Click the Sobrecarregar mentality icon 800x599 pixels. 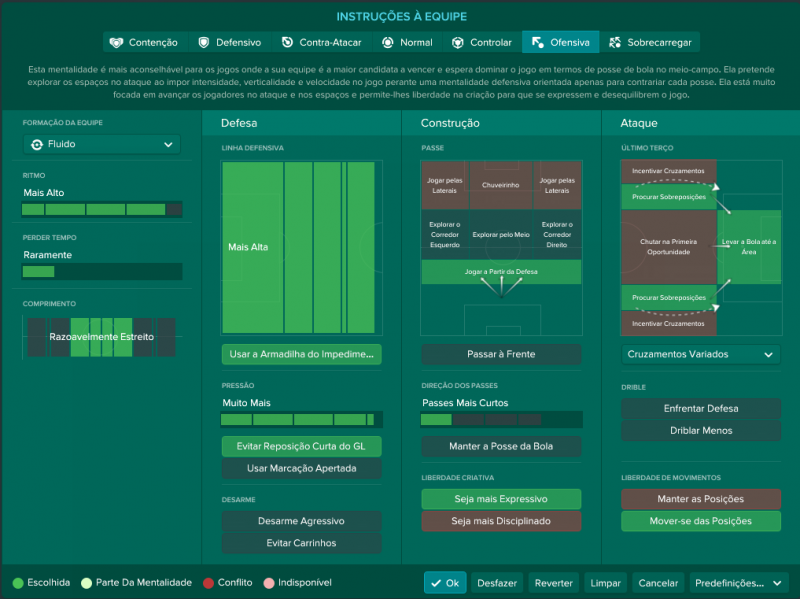pos(615,43)
